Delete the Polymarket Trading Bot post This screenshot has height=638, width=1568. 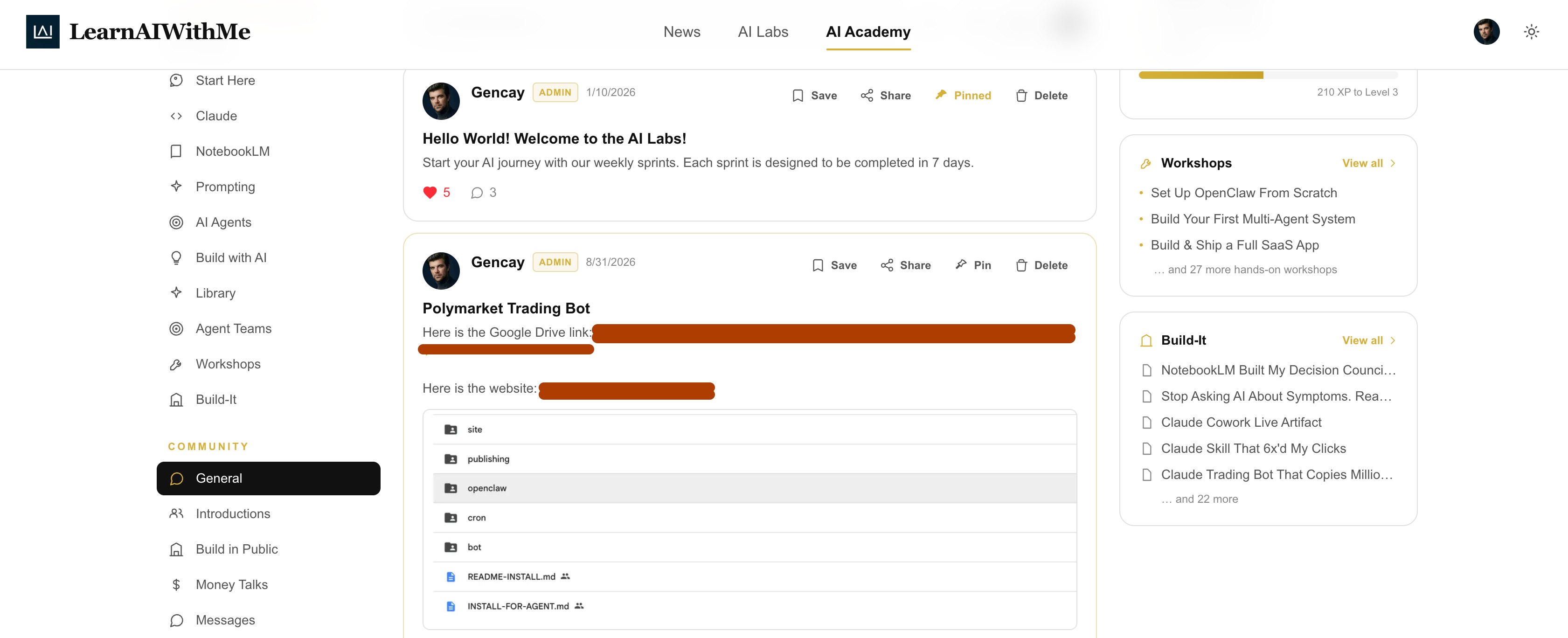click(1041, 265)
